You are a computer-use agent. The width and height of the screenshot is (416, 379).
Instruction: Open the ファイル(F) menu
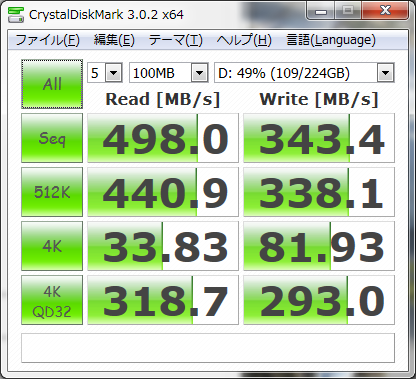[47, 40]
